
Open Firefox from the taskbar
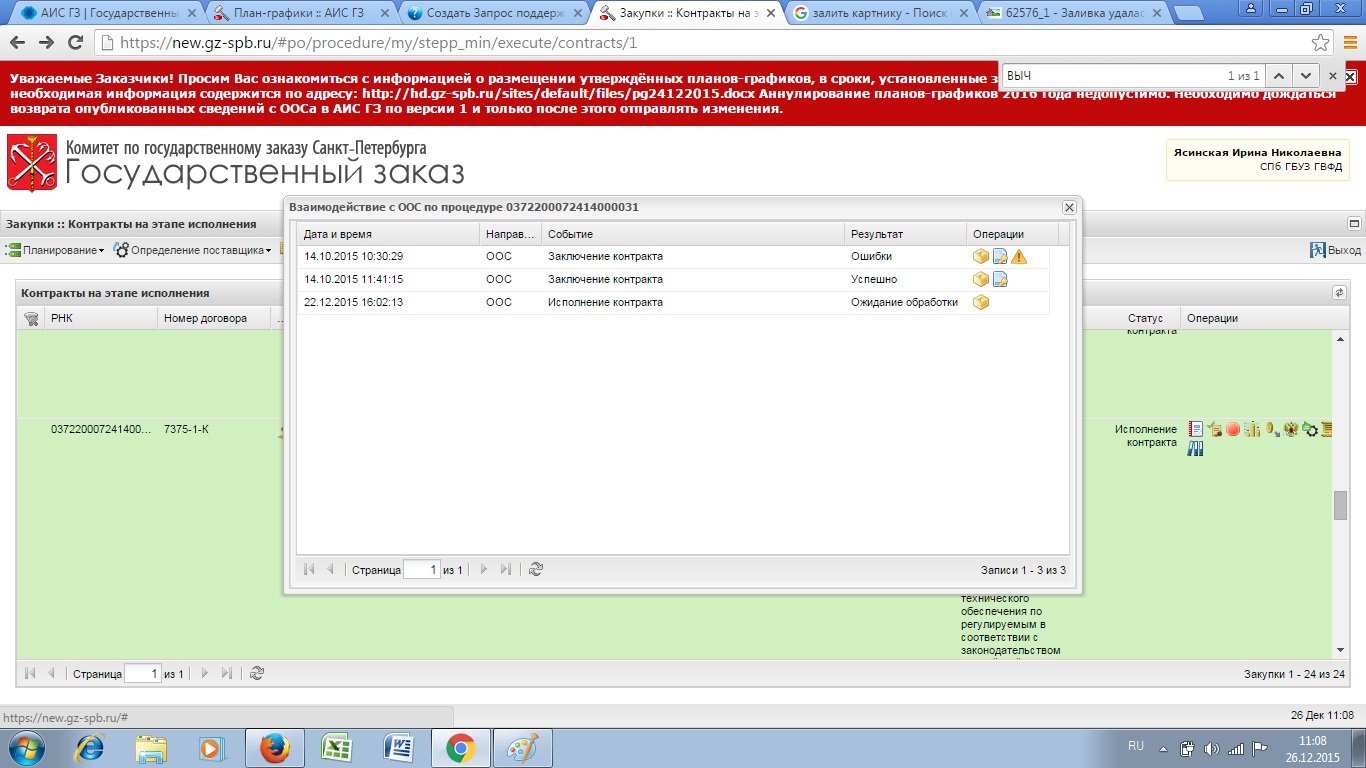[273, 748]
